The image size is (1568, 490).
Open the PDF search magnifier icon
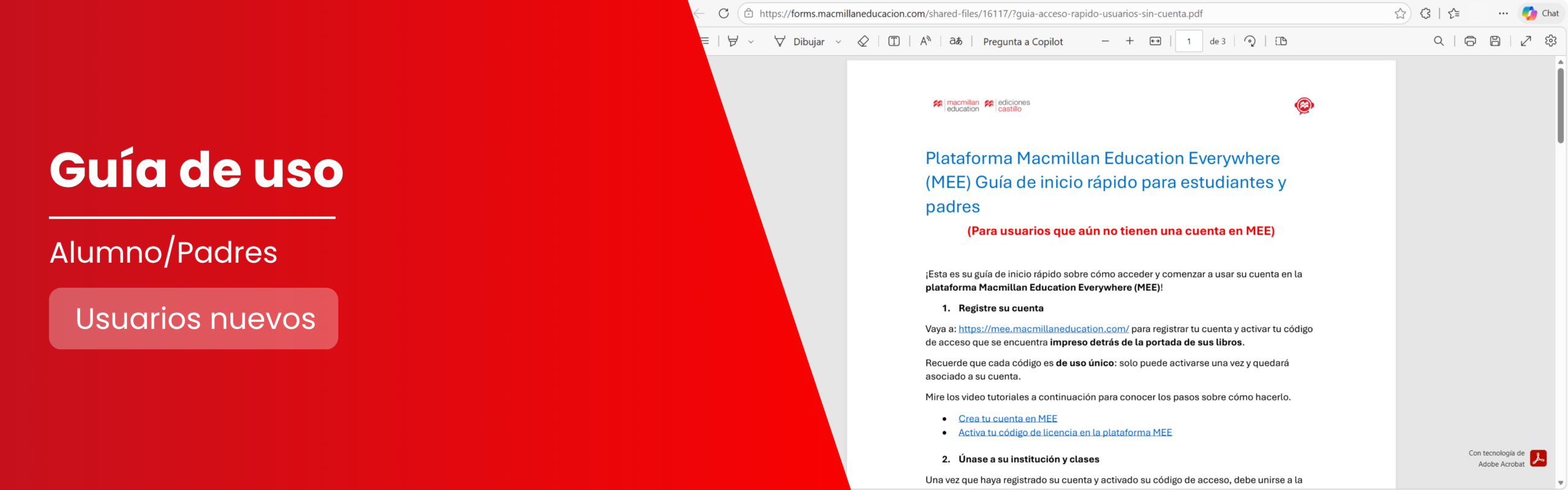[x=1439, y=41]
